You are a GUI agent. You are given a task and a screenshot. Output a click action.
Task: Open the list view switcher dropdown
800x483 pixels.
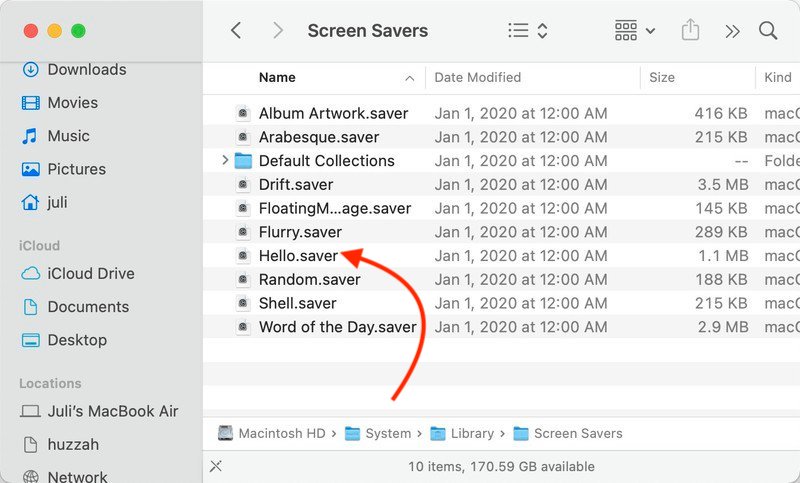click(529, 31)
